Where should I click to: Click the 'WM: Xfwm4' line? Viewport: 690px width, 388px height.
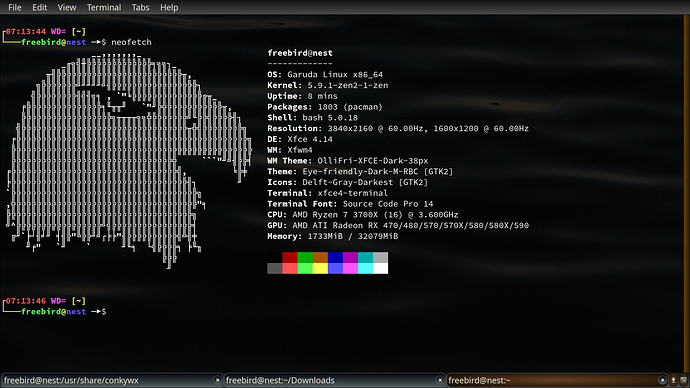pos(290,150)
